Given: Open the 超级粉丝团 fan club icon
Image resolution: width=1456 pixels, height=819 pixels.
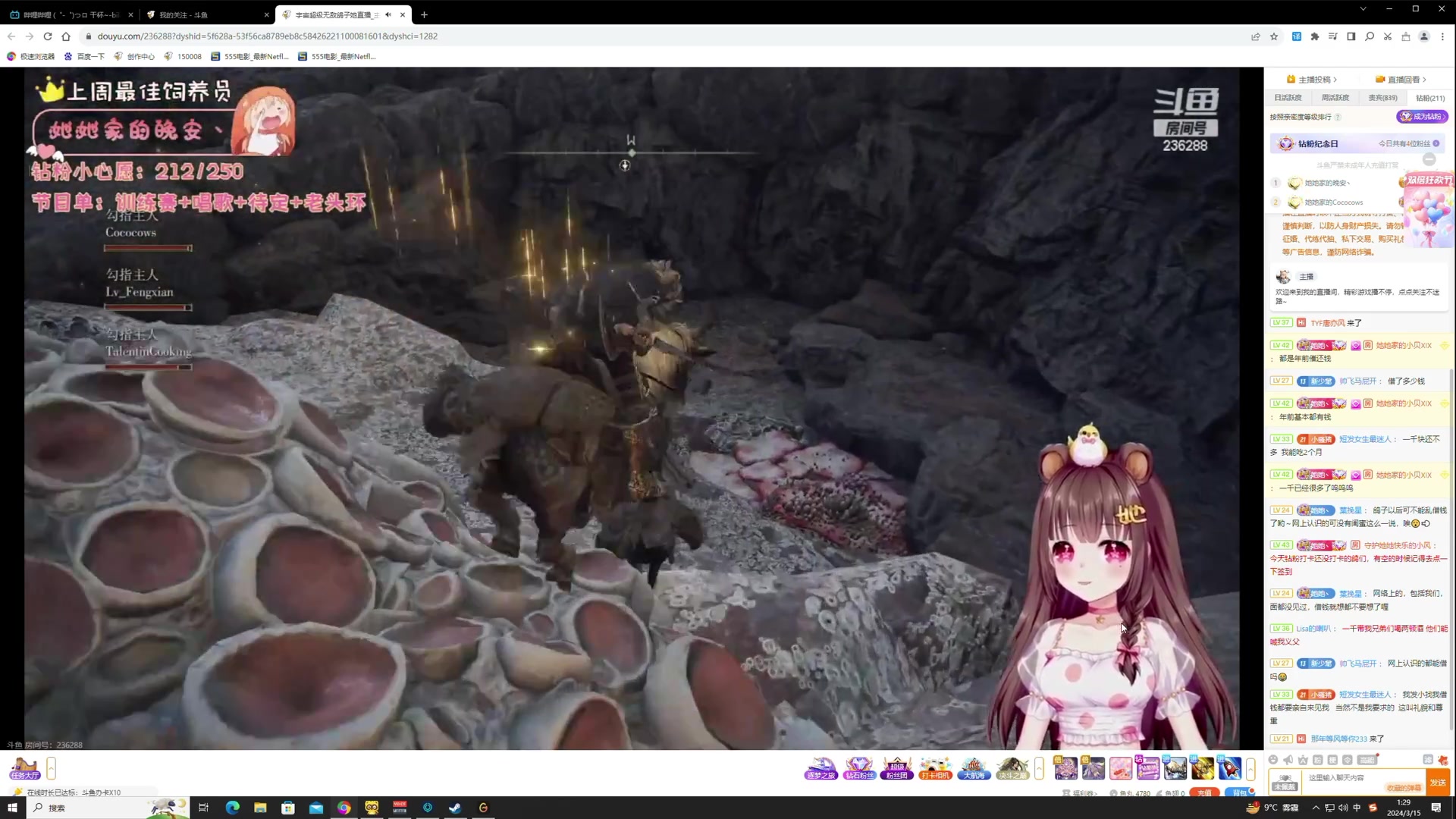Looking at the screenshot, I should click(x=897, y=768).
